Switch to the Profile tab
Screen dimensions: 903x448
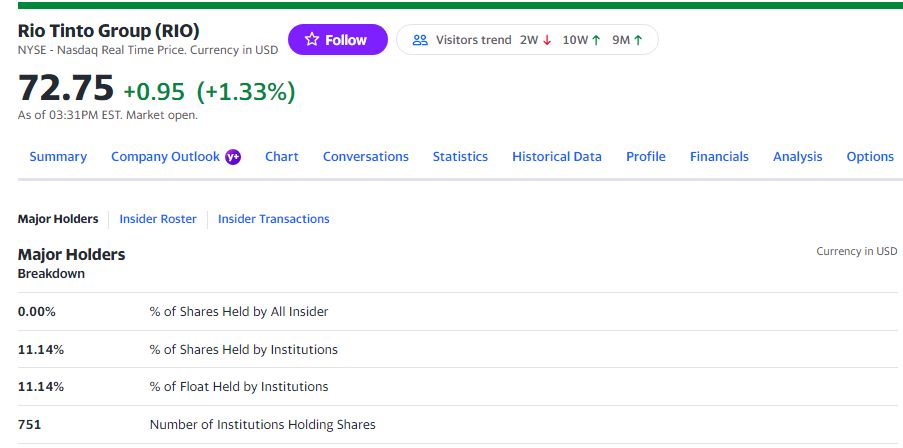point(646,157)
